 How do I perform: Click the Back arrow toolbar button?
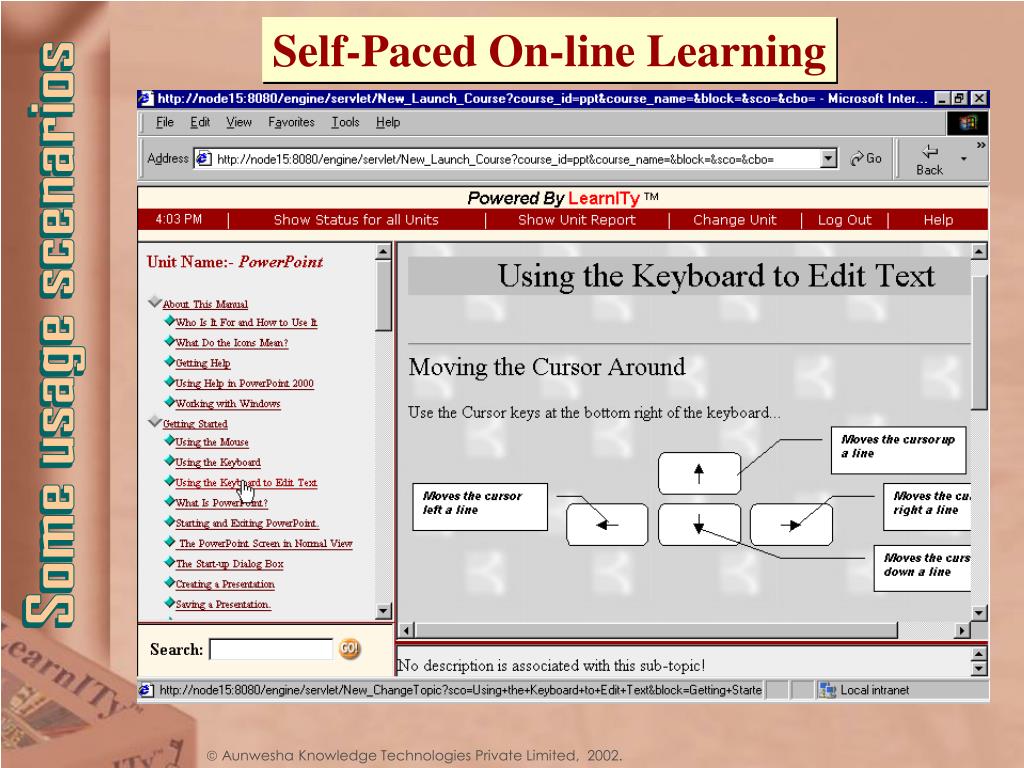pos(929,159)
